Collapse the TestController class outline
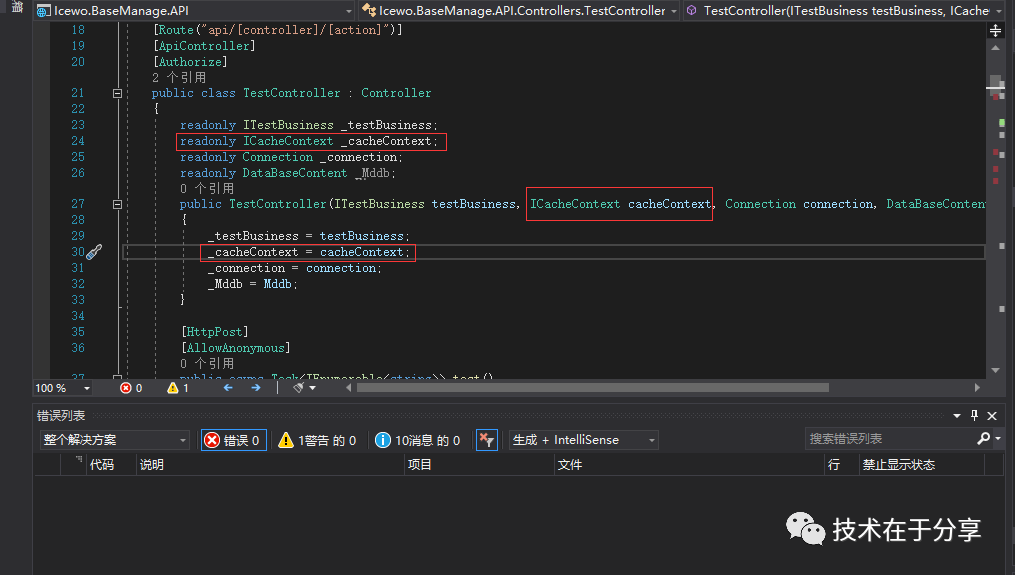 pyautogui.click(x=117, y=93)
